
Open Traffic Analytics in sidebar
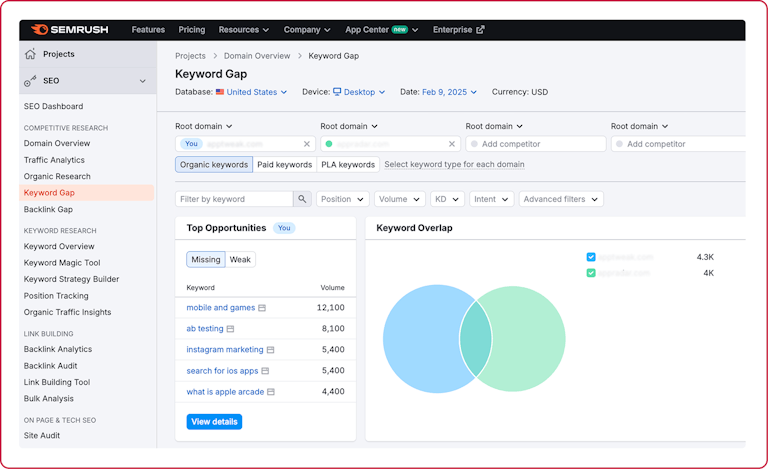coord(54,160)
